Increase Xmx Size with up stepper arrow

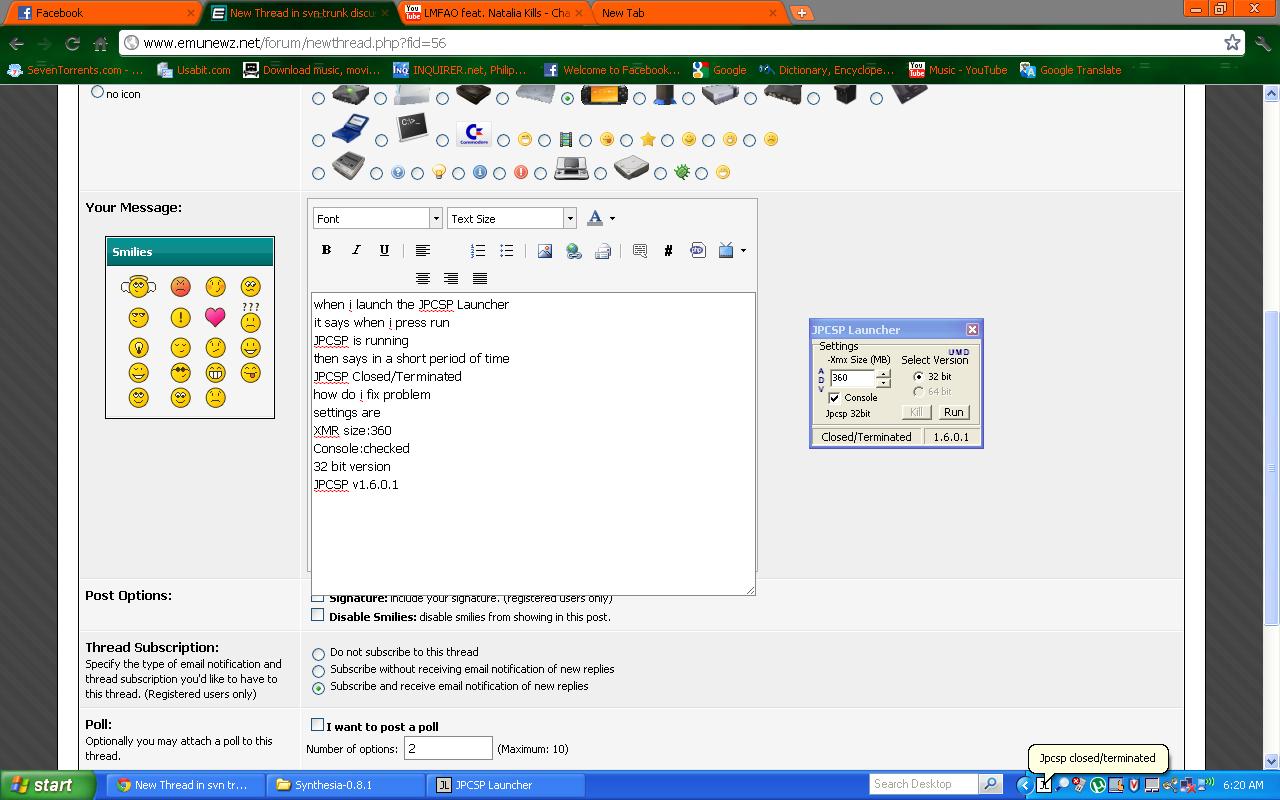883,374
